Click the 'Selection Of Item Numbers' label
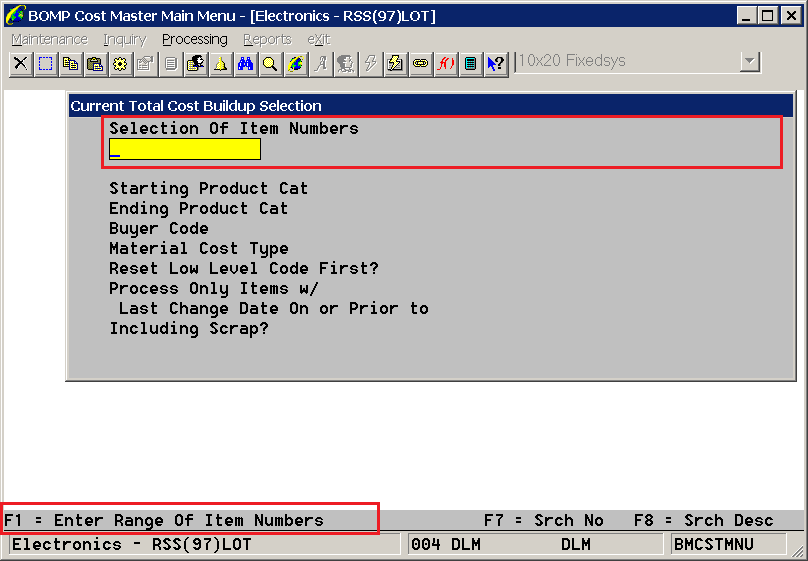The width and height of the screenshot is (808, 561). (x=233, y=128)
